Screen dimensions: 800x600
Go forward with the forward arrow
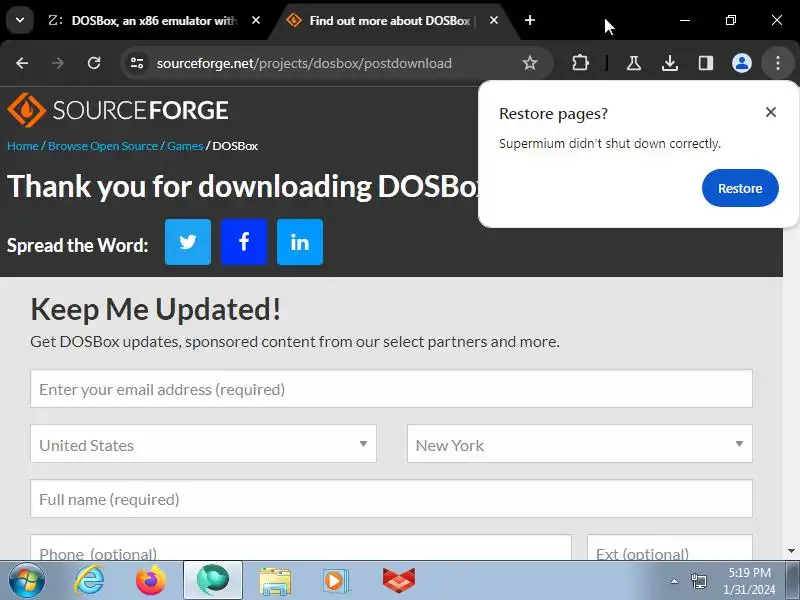point(58,63)
